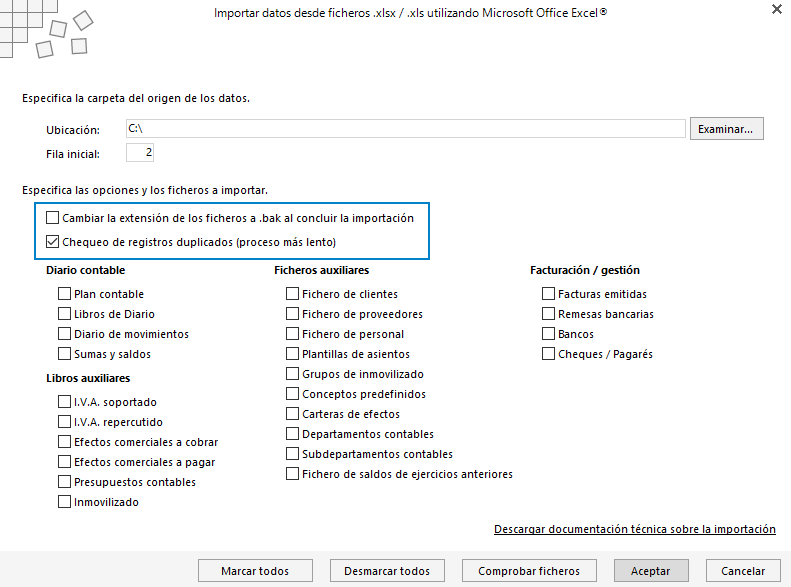Viewport: 791px width, 587px height.
Task: Enable Plantillas de asientos import
Action: click(x=292, y=354)
